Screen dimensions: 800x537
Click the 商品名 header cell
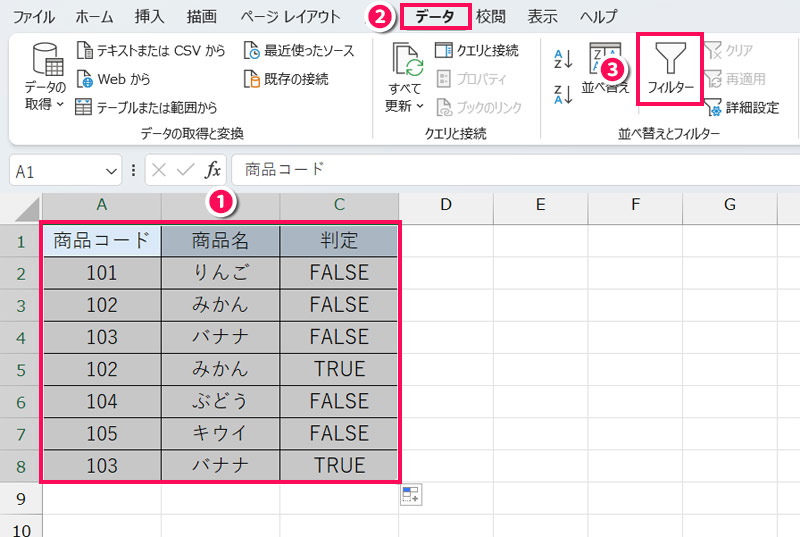click(220, 241)
